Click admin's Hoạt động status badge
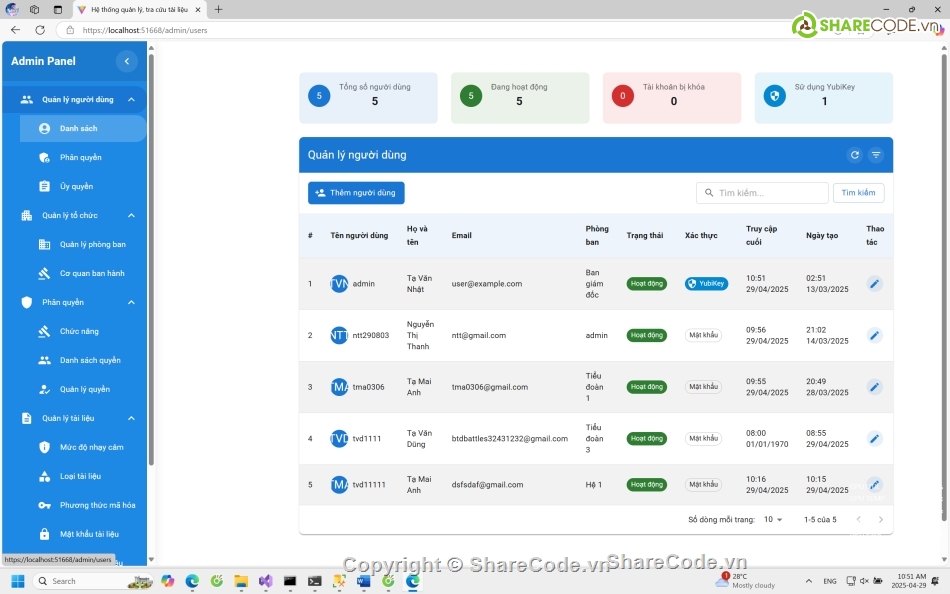Image resolution: width=950 pixels, height=594 pixels. pyautogui.click(x=646, y=284)
